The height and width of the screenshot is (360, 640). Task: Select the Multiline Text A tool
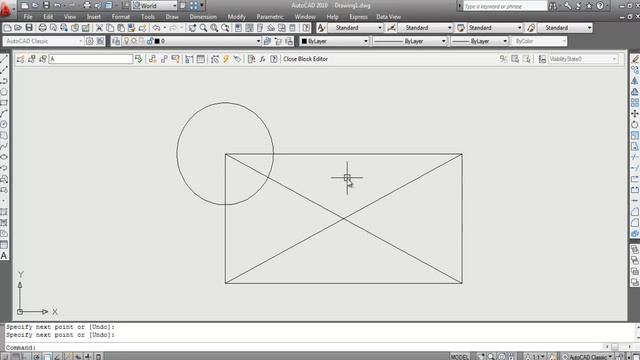4,256
